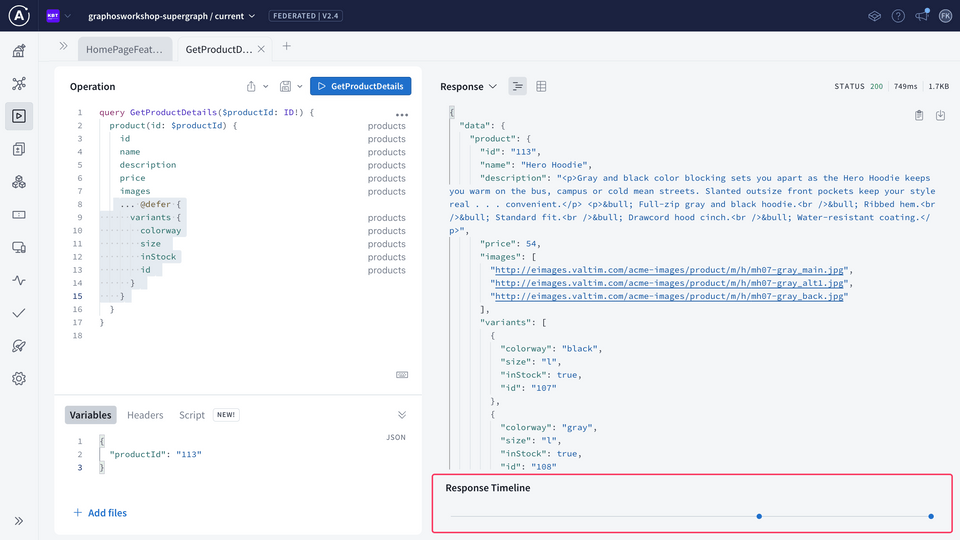Image resolution: width=960 pixels, height=540 pixels.
Task: Switch to the Script tab
Action: click(192, 414)
